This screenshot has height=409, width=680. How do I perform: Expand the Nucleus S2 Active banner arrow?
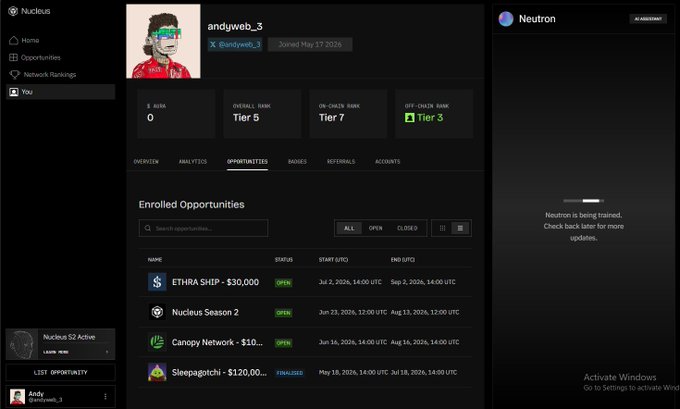coord(107,352)
